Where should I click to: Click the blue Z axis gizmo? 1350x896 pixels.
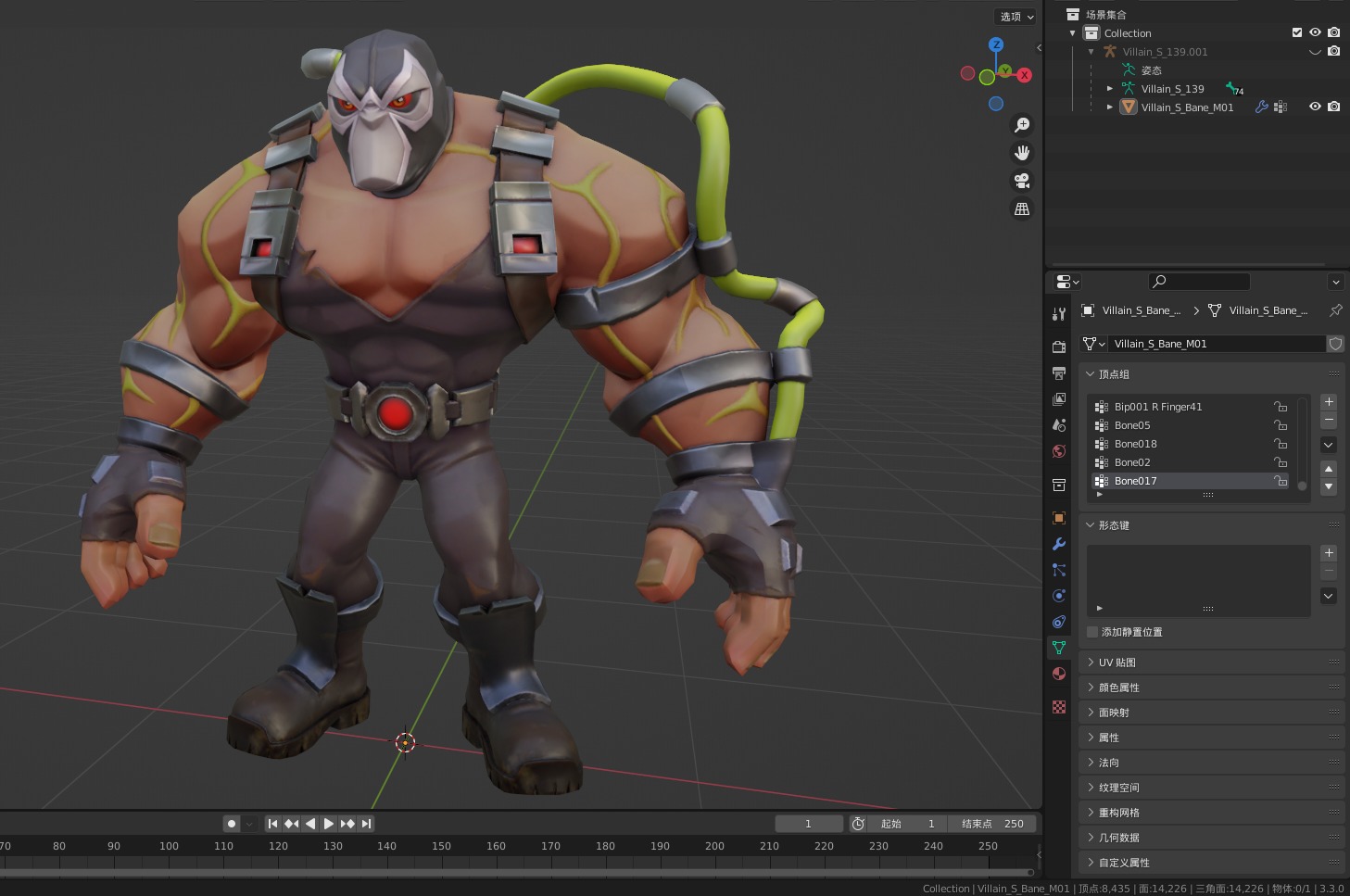[x=996, y=44]
